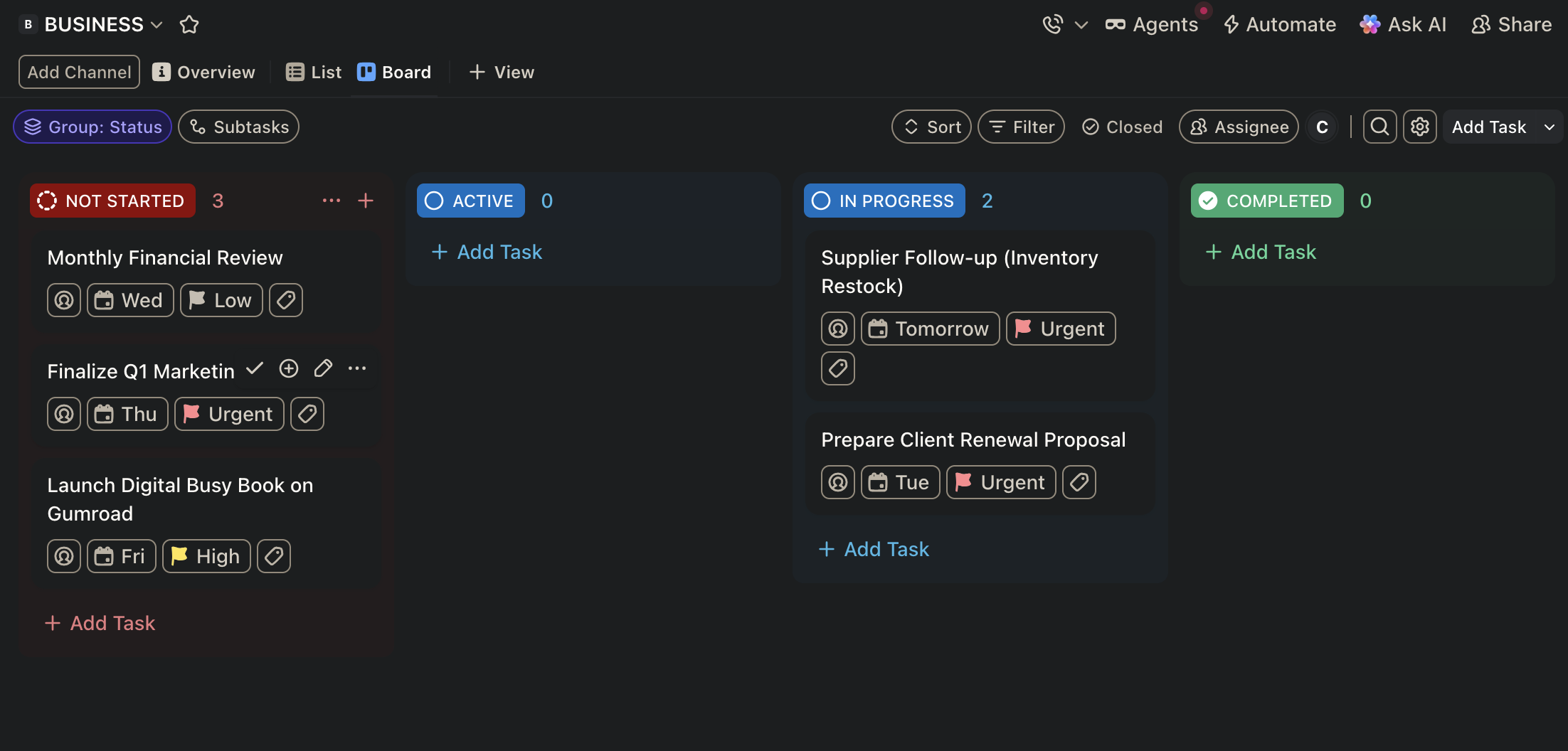Click the Add Channel button
The image size is (1568, 751).
pos(79,72)
